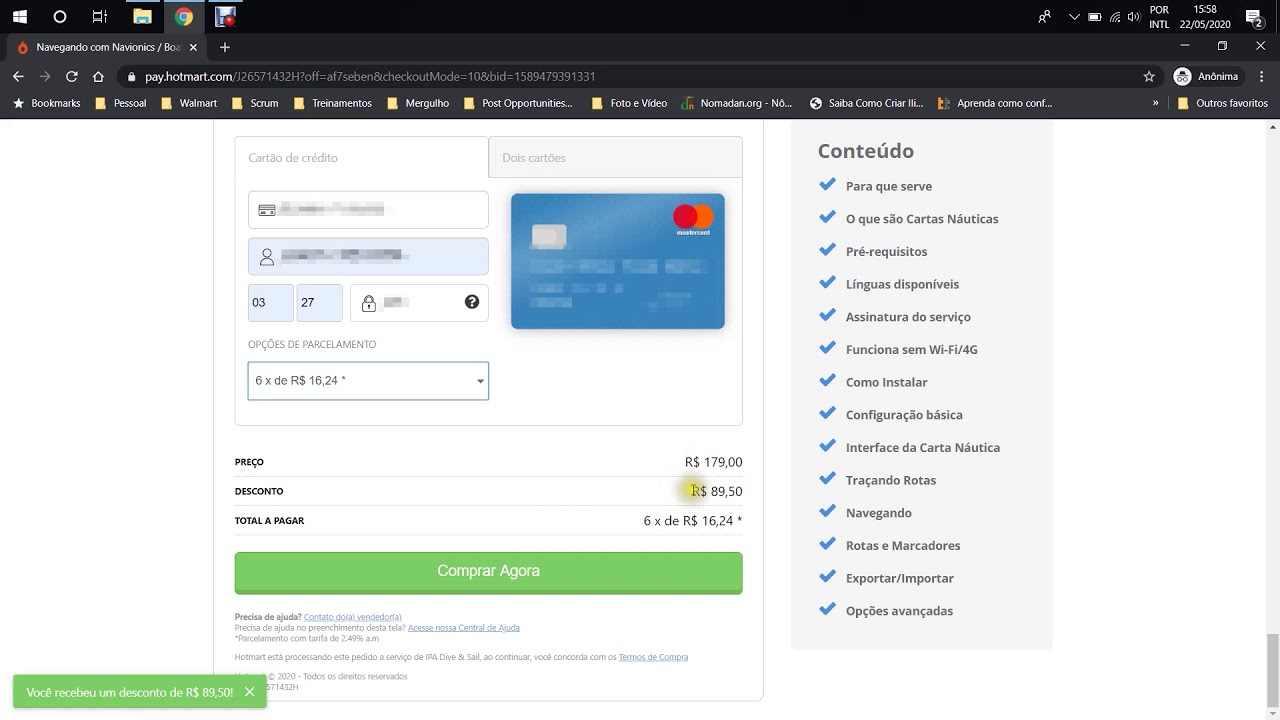Click the POR INTL language indicator
The height and width of the screenshot is (720, 1280).
[x=1159, y=17]
